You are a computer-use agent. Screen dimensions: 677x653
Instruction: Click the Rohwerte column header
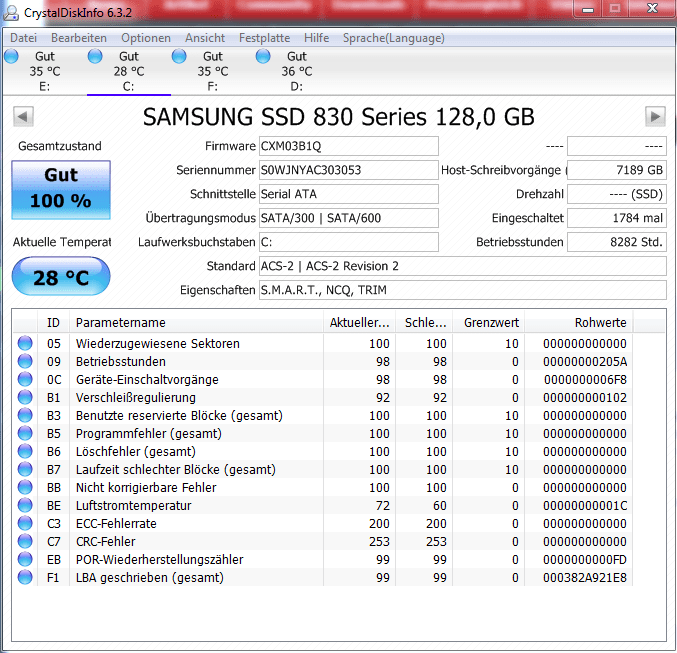579,322
